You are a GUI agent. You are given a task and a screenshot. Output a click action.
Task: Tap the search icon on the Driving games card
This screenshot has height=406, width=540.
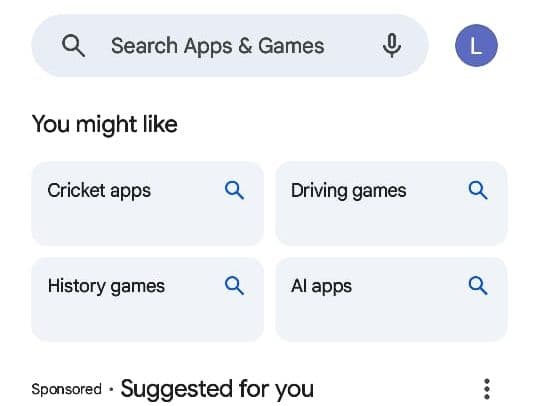pos(478,190)
